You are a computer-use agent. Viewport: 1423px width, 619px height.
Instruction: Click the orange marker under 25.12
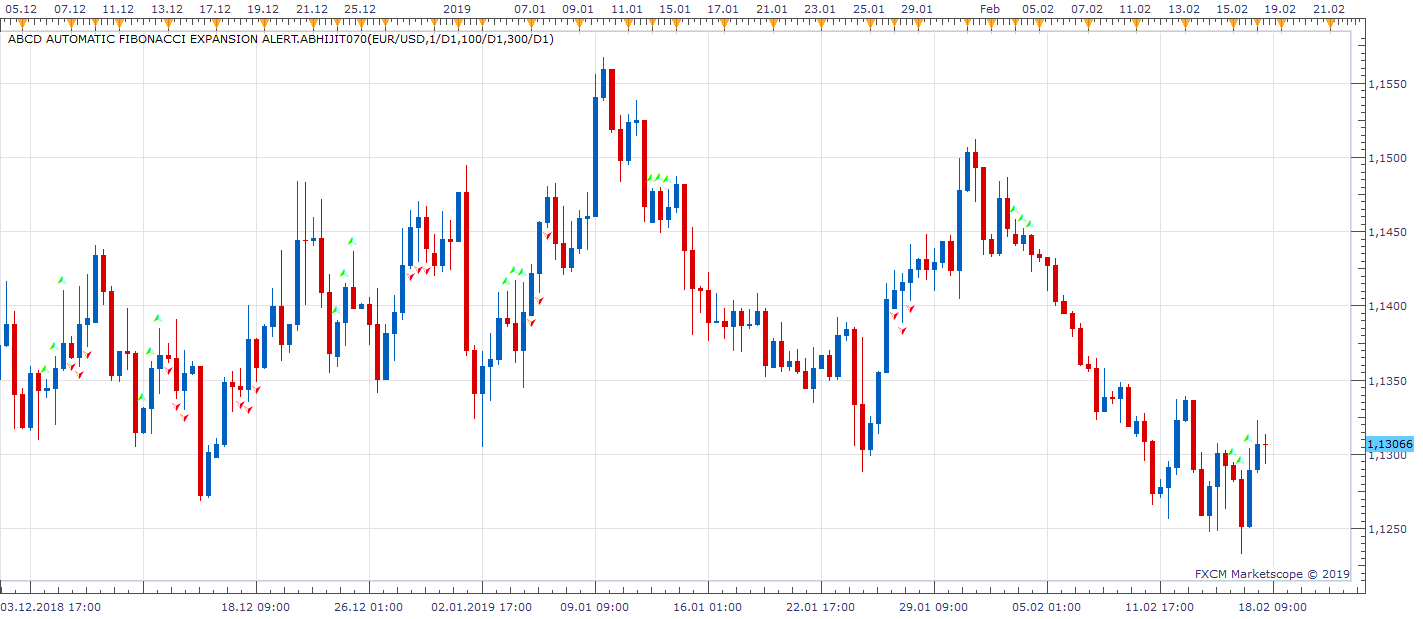tap(360, 22)
